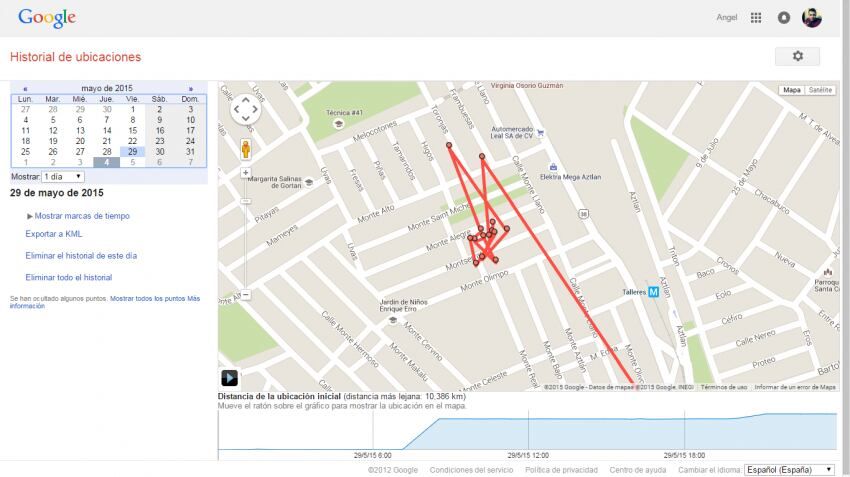Open the Mostrar '1 día' dropdown
Screen dimensions: 850x477
tap(63, 177)
